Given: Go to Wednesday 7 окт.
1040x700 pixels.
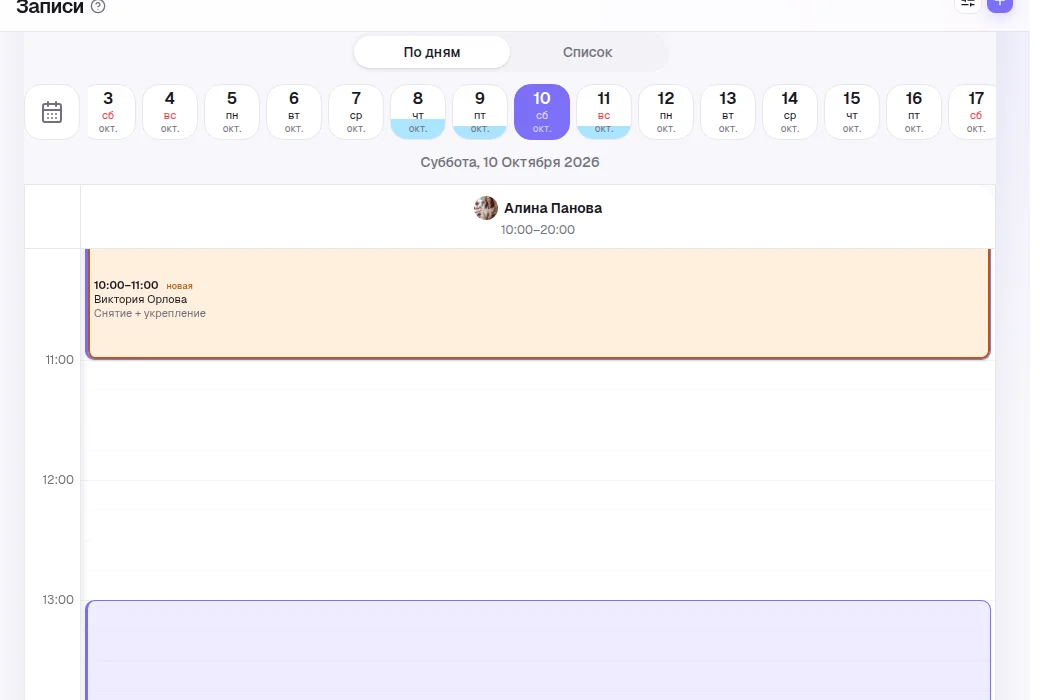Looking at the screenshot, I should click(x=356, y=112).
